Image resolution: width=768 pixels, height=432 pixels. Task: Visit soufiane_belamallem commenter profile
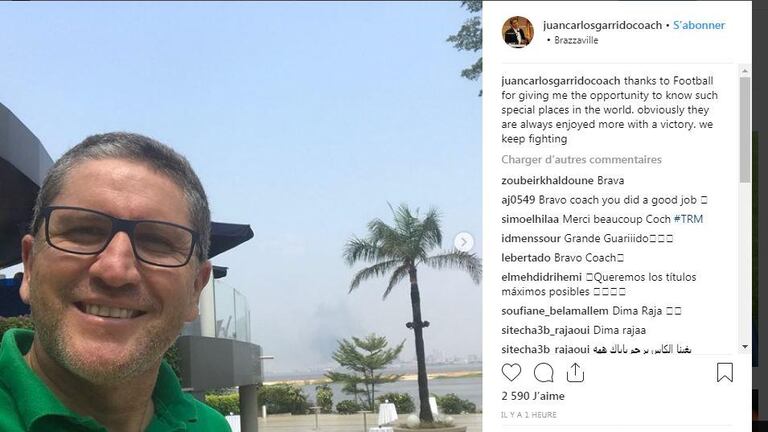coord(555,311)
